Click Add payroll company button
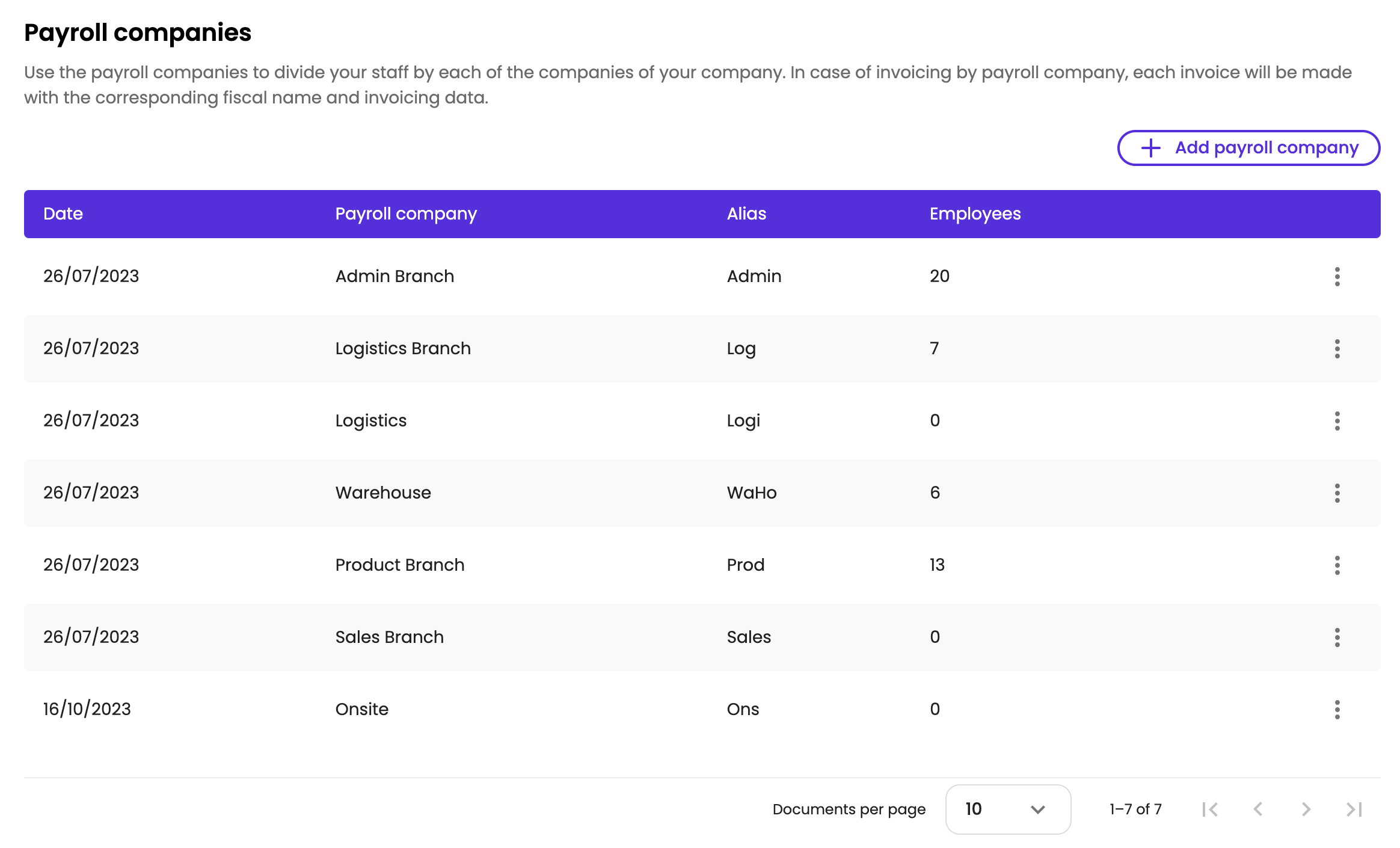The width and height of the screenshot is (1400, 848). (x=1248, y=148)
